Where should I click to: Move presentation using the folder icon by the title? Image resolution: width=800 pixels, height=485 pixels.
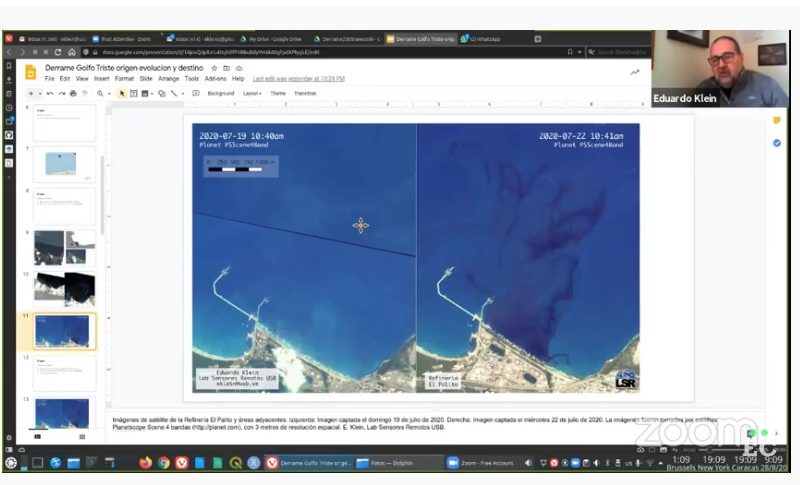[x=226, y=68]
